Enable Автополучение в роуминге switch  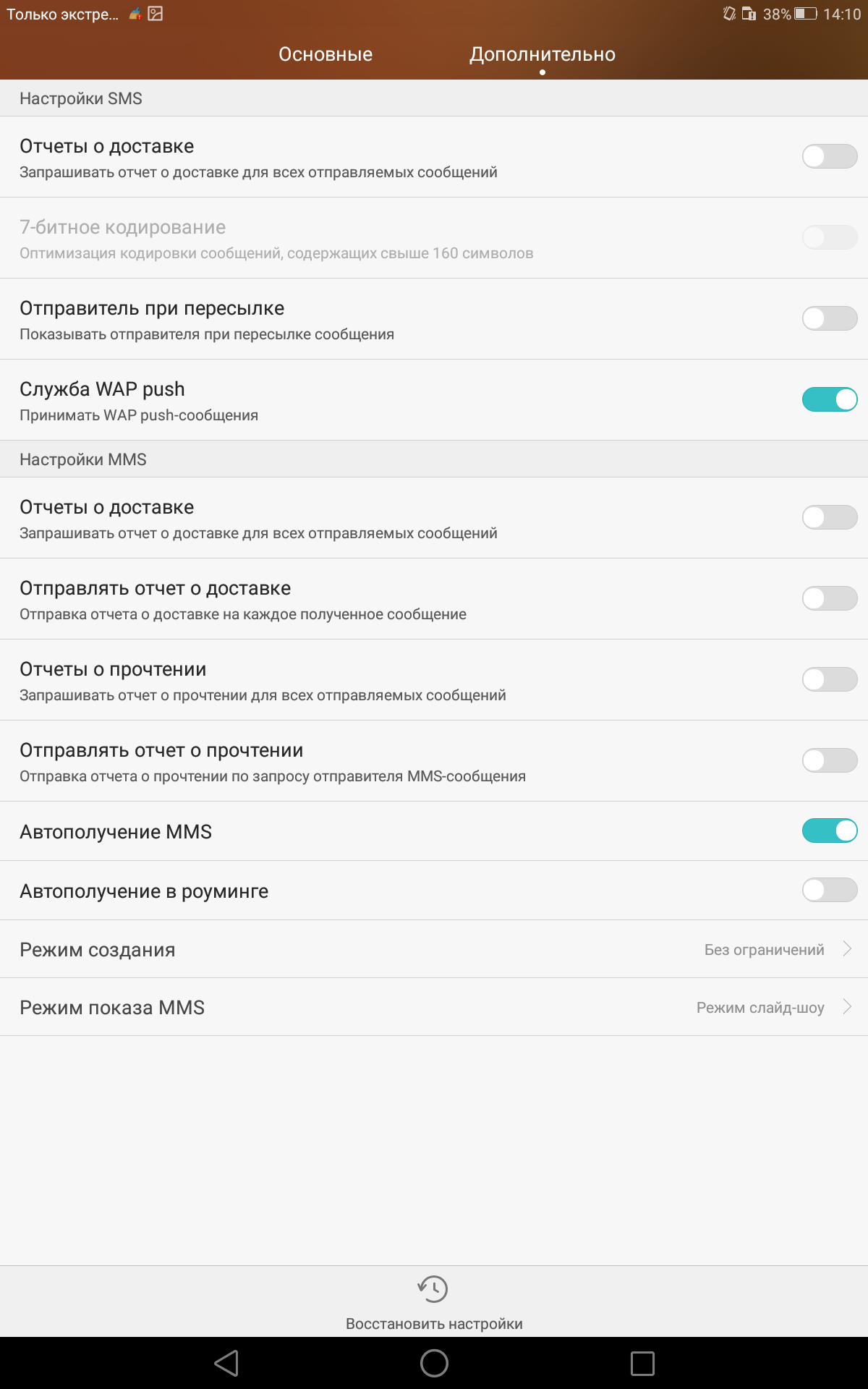(830, 890)
